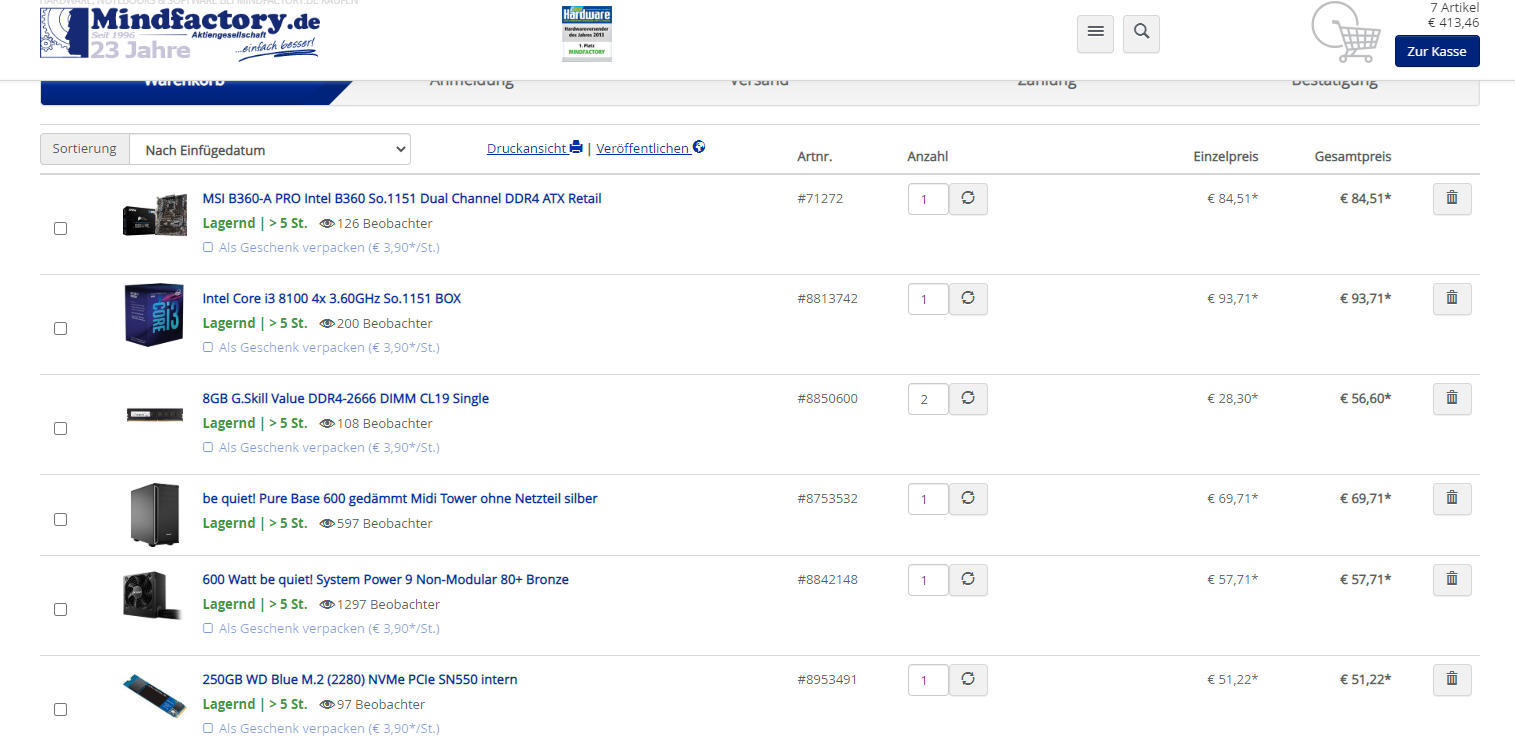The height and width of the screenshot is (750, 1515).
Task: Click quantity field for Pure Base 600
Action: pyautogui.click(x=928, y=499)
